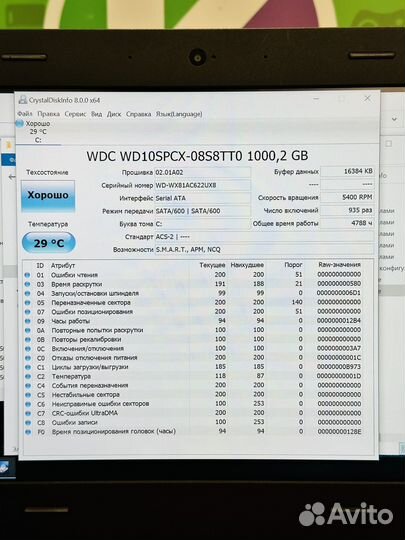
Task: Click raw value 00000000128E
Action: [x=339, y=431]
